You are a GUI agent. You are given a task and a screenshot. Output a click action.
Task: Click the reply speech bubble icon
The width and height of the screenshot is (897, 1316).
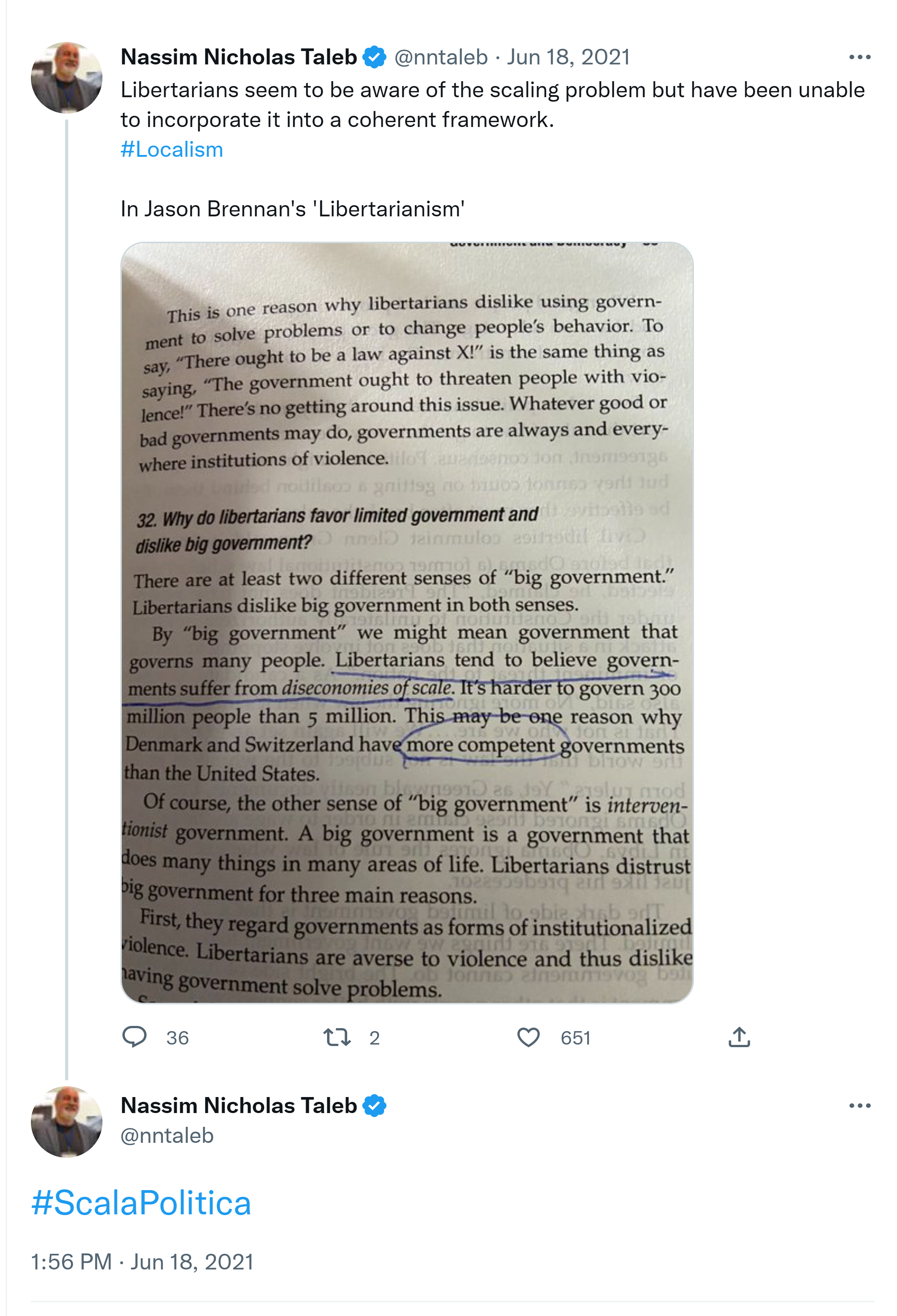click(x=134, y=1037)
